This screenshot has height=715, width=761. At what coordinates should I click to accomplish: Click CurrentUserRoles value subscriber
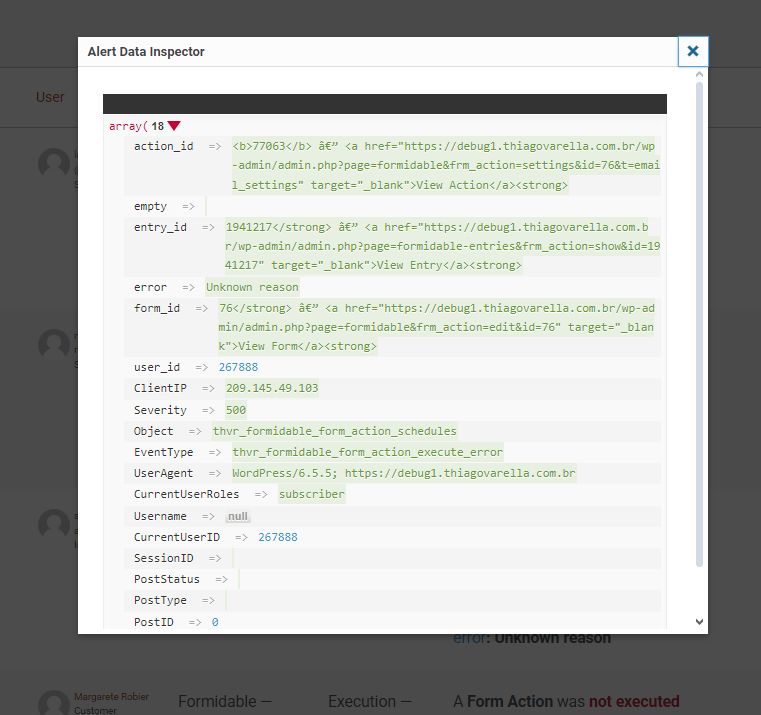[x=312, y=494]
